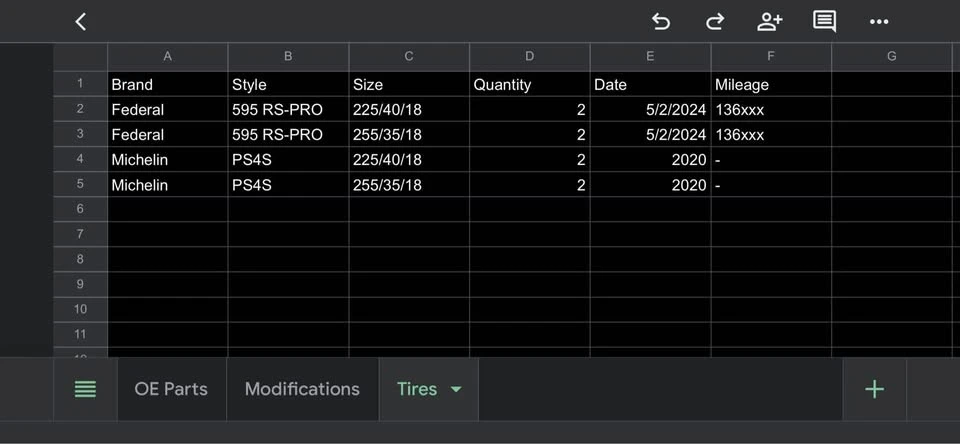
Task: Tap the back arrow icon
Action: (81, 22)
